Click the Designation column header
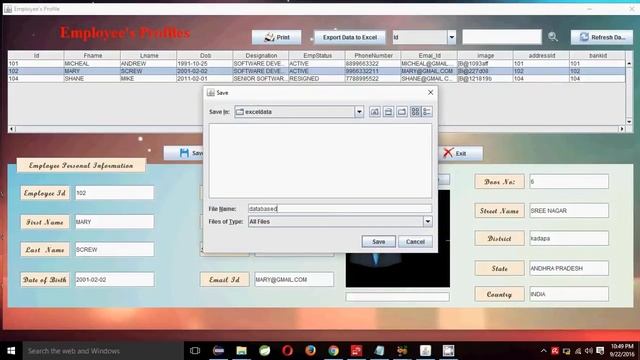The image size is (640, 360). [x=261, y=55]
